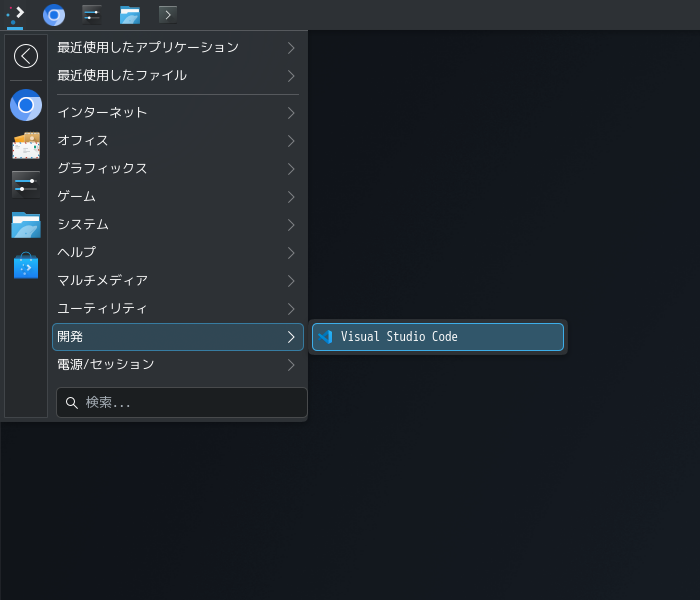Open System Settings from the top panel
700x600 pixels.
click(92, 15)
